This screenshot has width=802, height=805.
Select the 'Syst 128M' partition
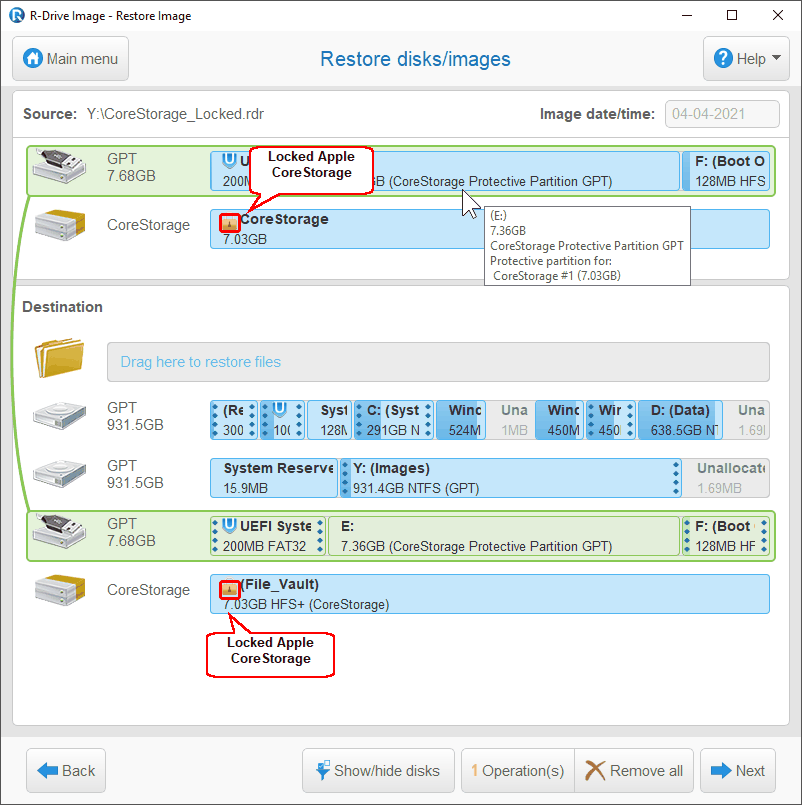329,420
